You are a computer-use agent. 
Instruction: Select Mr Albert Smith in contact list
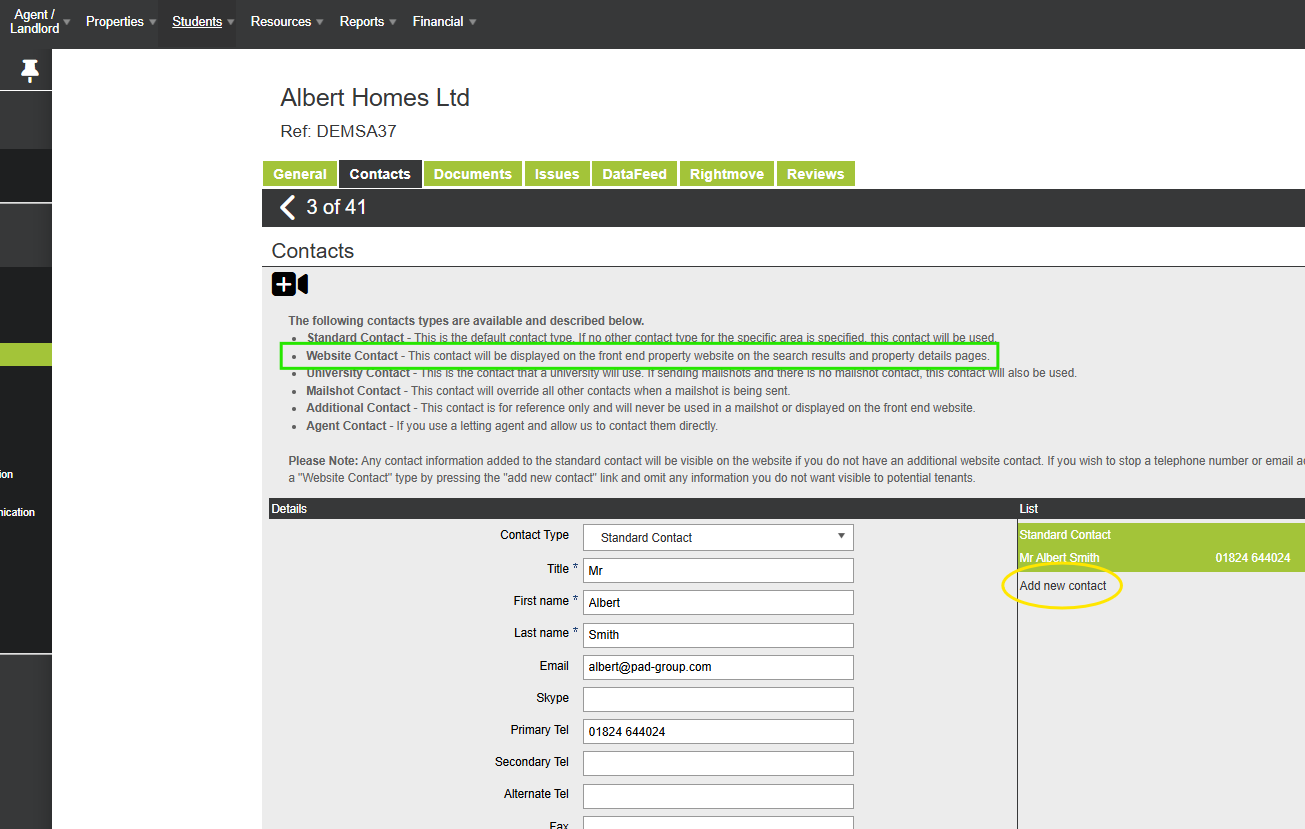point(1059,558)
